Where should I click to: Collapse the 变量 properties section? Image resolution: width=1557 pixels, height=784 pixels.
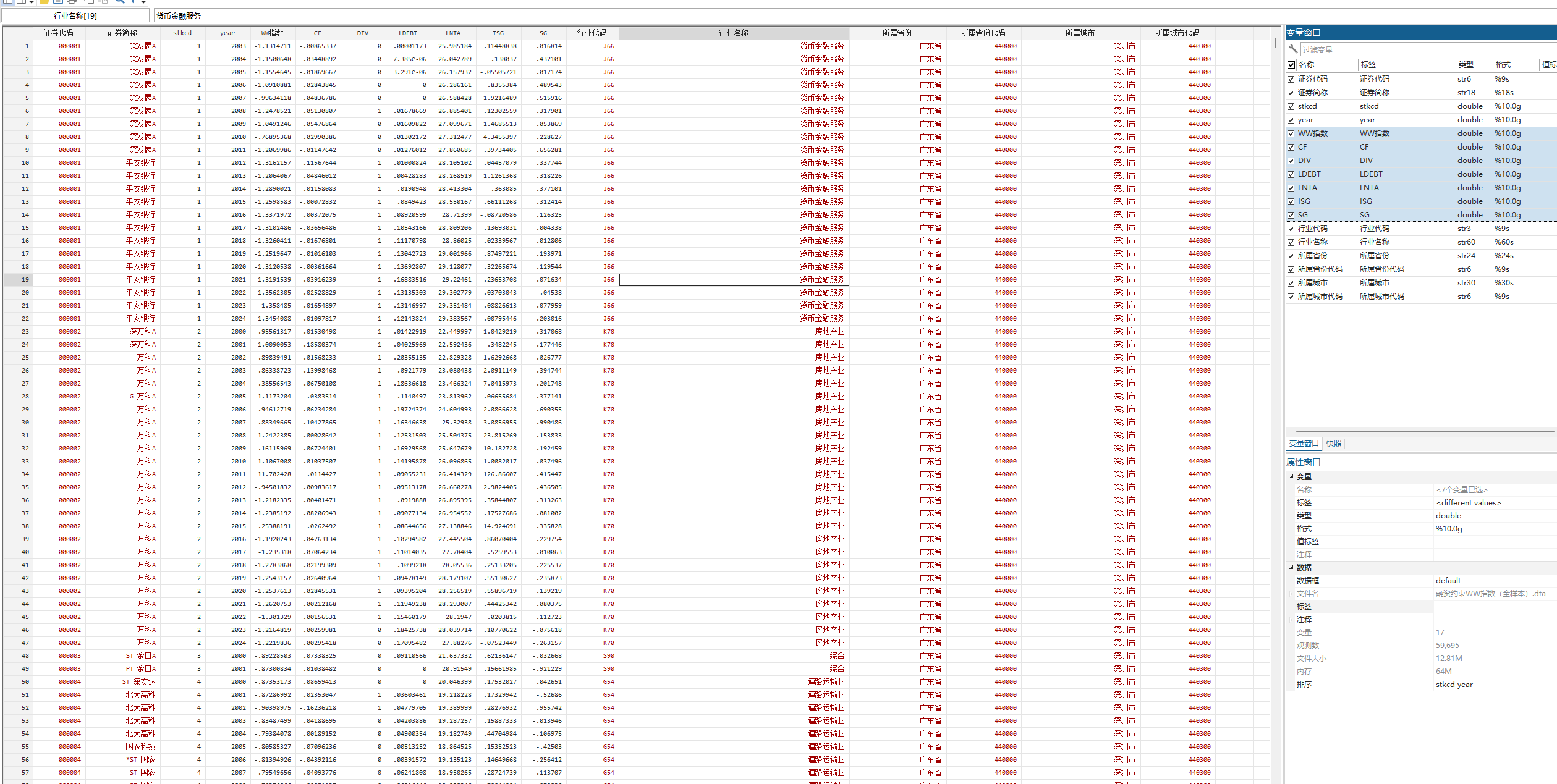pyautogui.click(x=1291, y=476)
